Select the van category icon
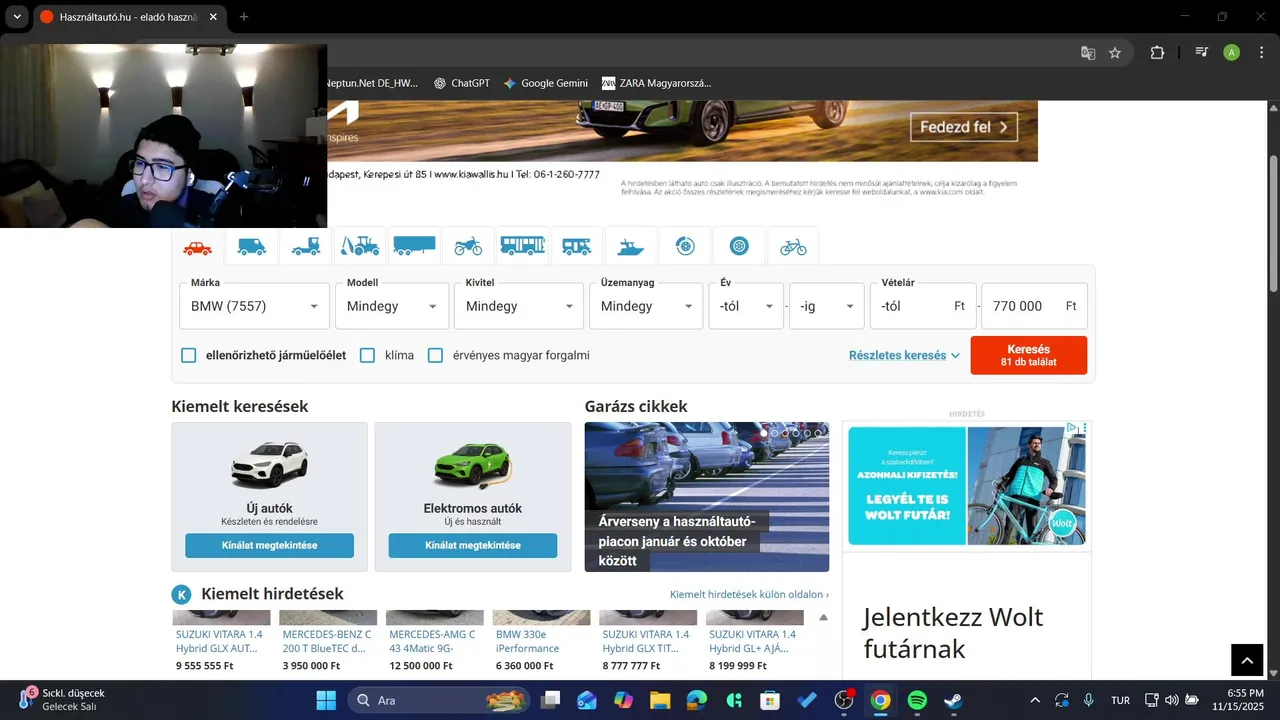This screenshot has height=720, width=1280. tap(252, 247)
